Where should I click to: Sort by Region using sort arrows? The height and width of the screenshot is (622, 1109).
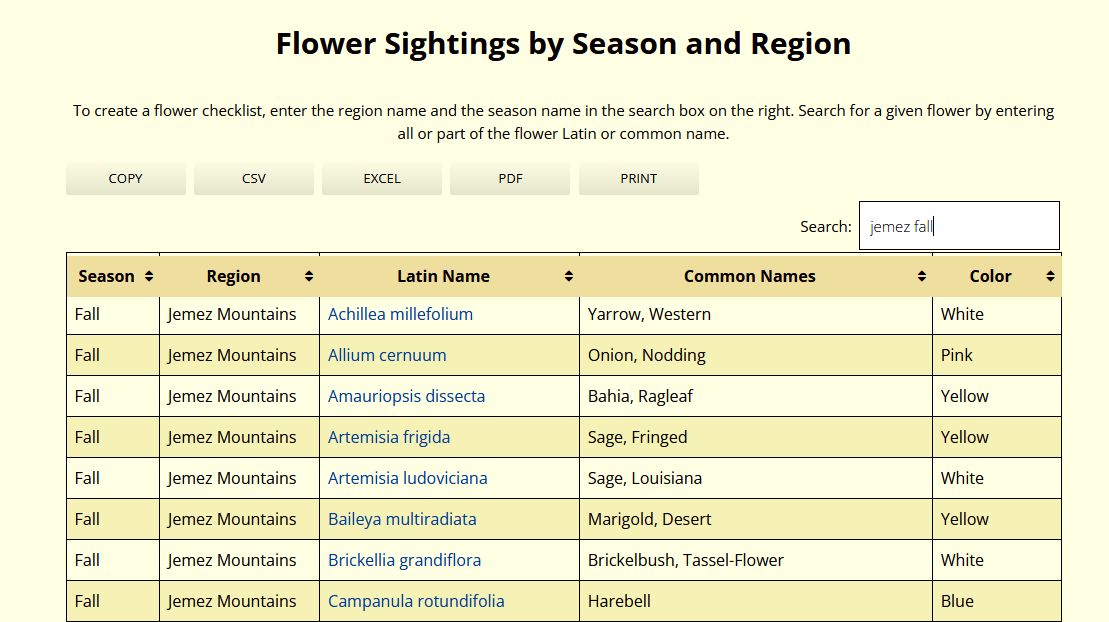[309, 277]
